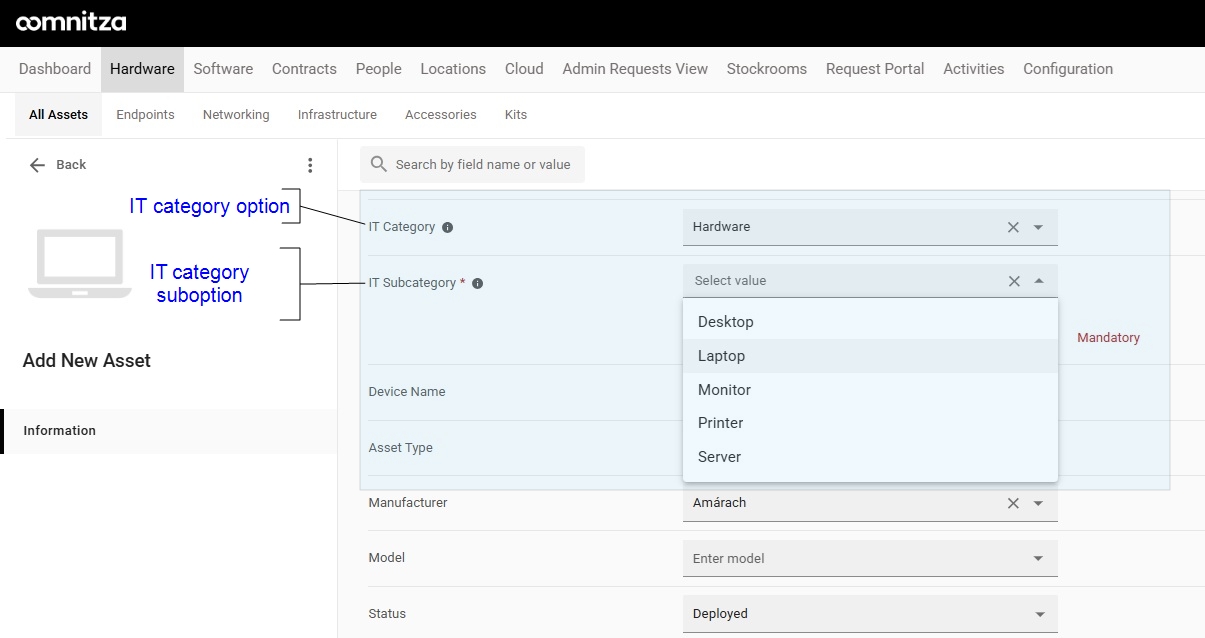Viewport: 1205px width, 638px height.
Task: Click the search by field name box
Action: 472,165
